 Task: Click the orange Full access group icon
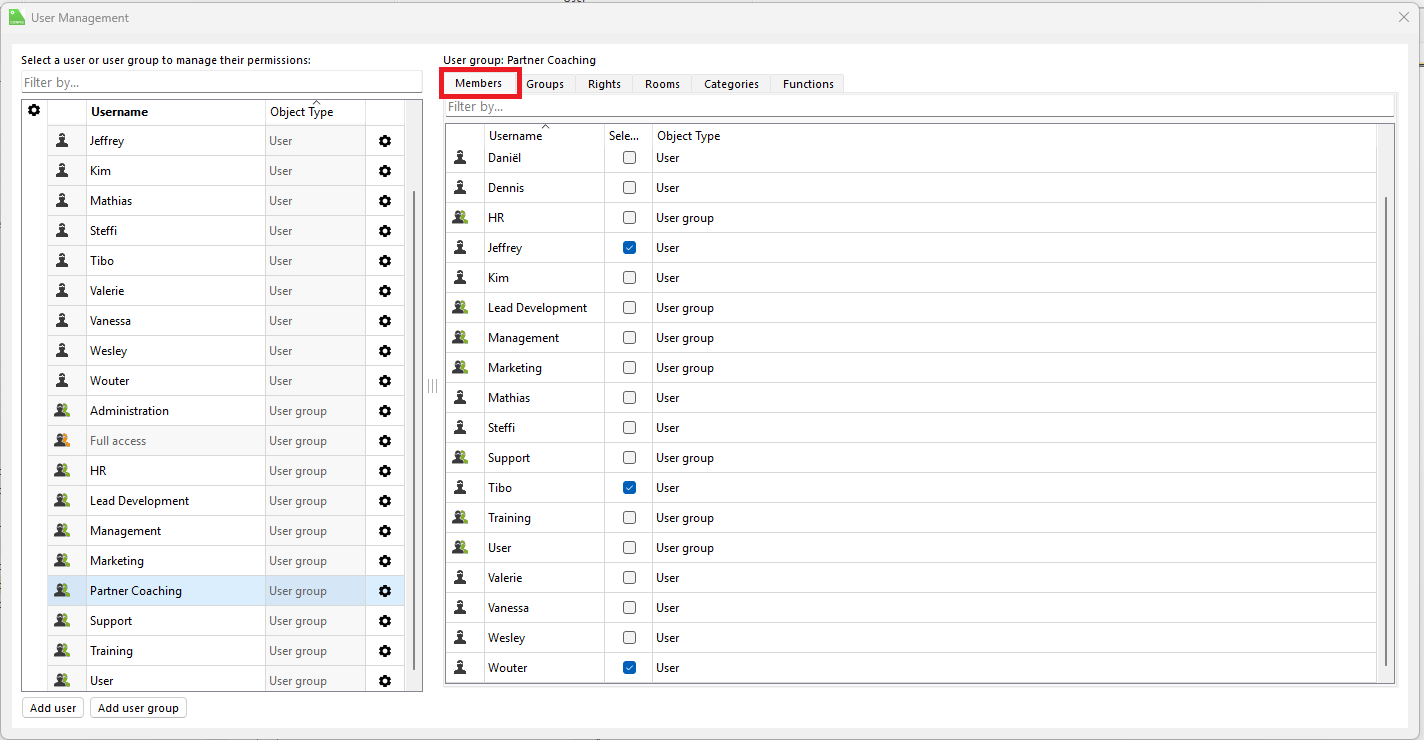point(62,441)
